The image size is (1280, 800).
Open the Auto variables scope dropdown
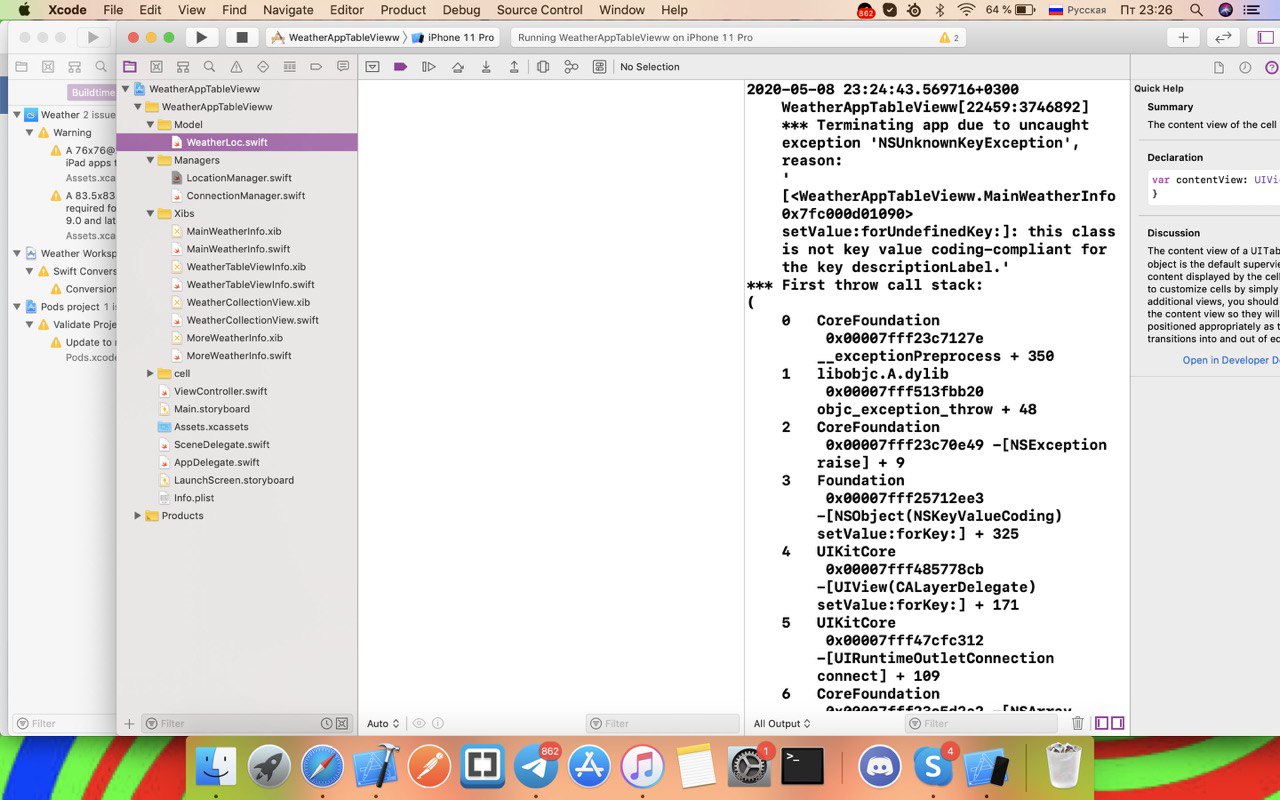coord(383,723)
